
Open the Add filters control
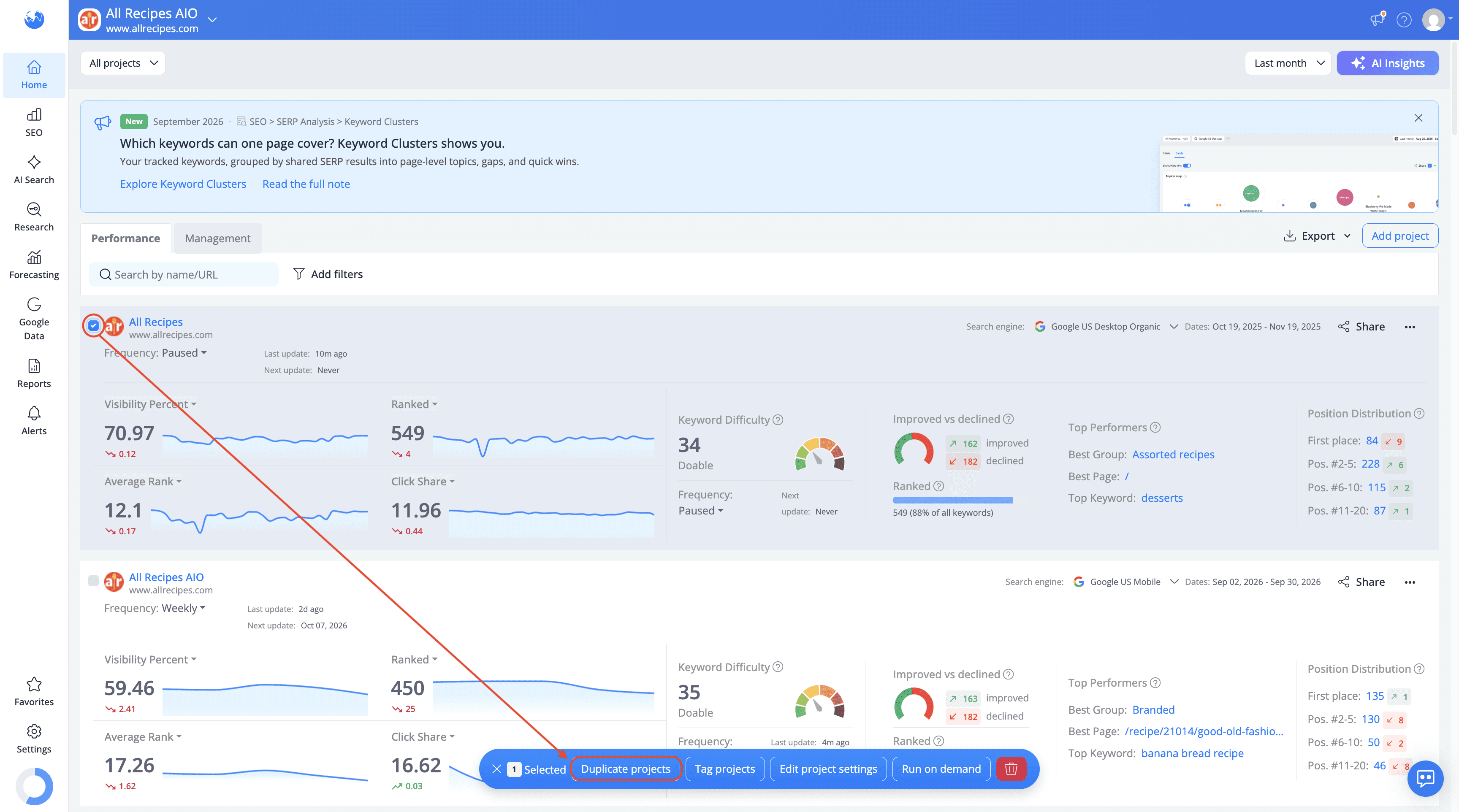tap(328, 274)
